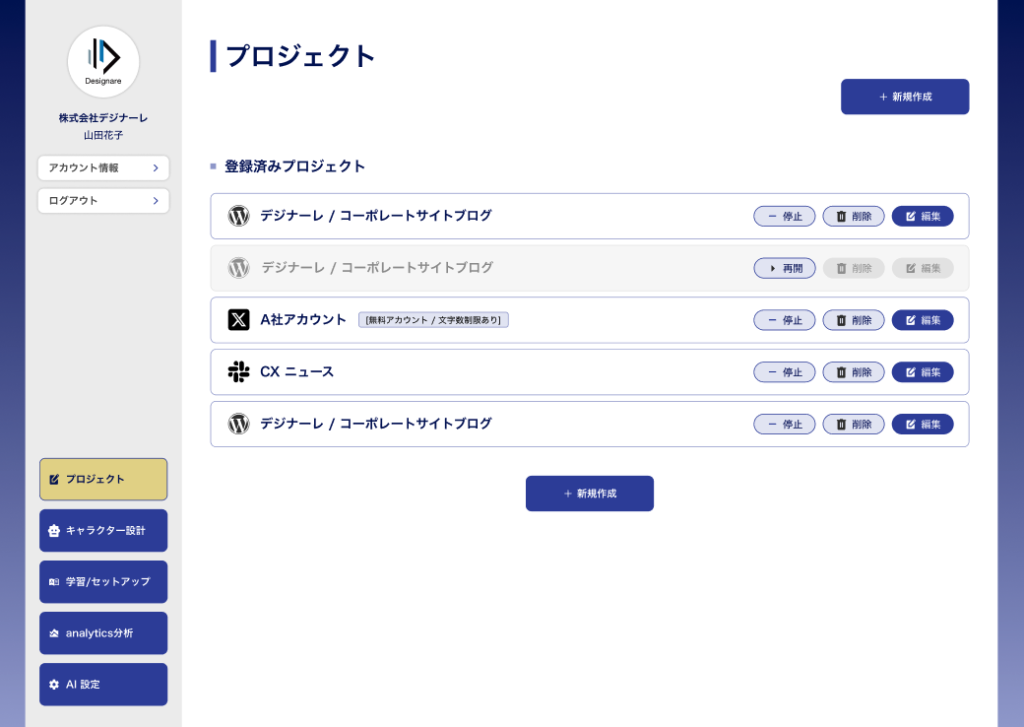
Task: Expand アカウント情報 via its chevron
Action: pos(155,168)
